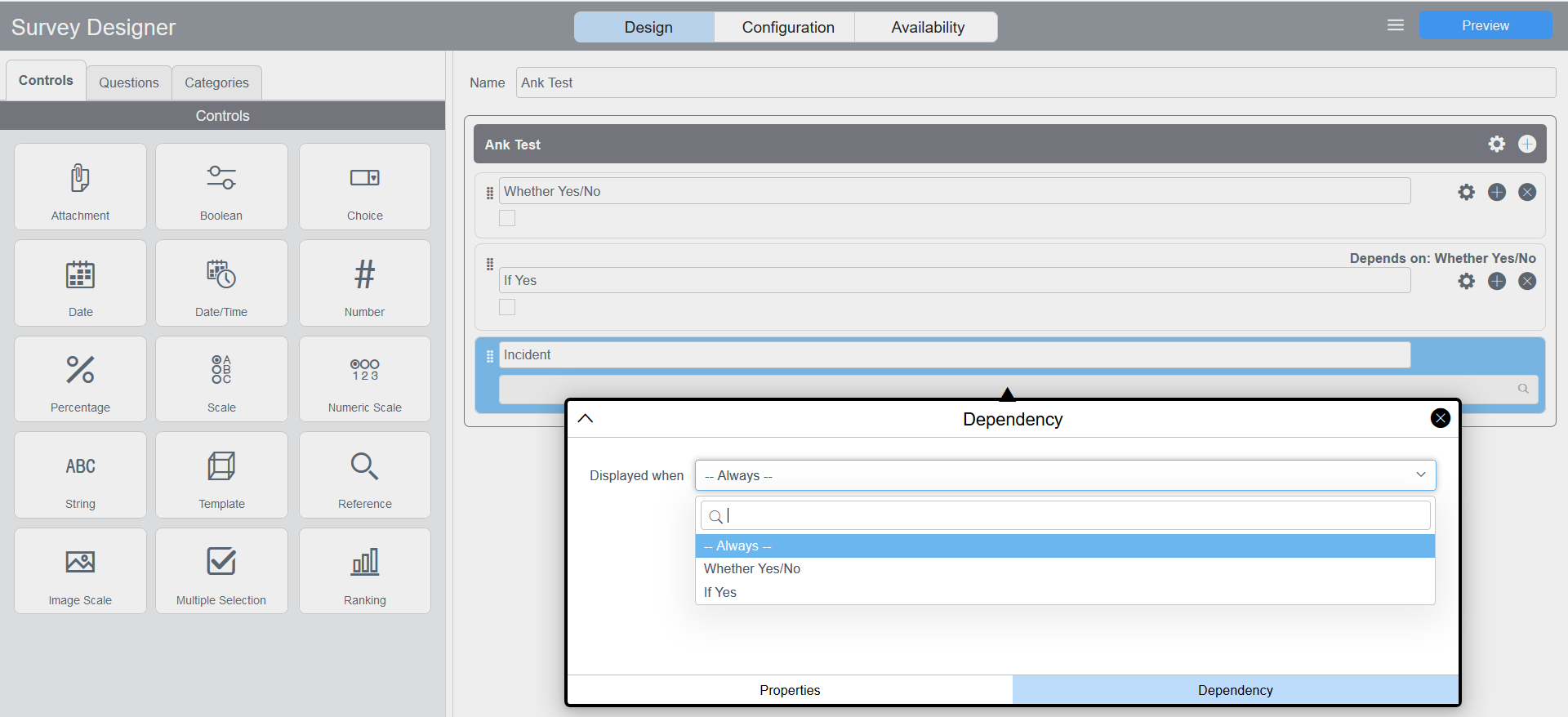Image resolution: width=1568 pixels, height=717 pixels.
Task: Collapse the Dependency popup with the chevron
Action: tap(586, 418)
